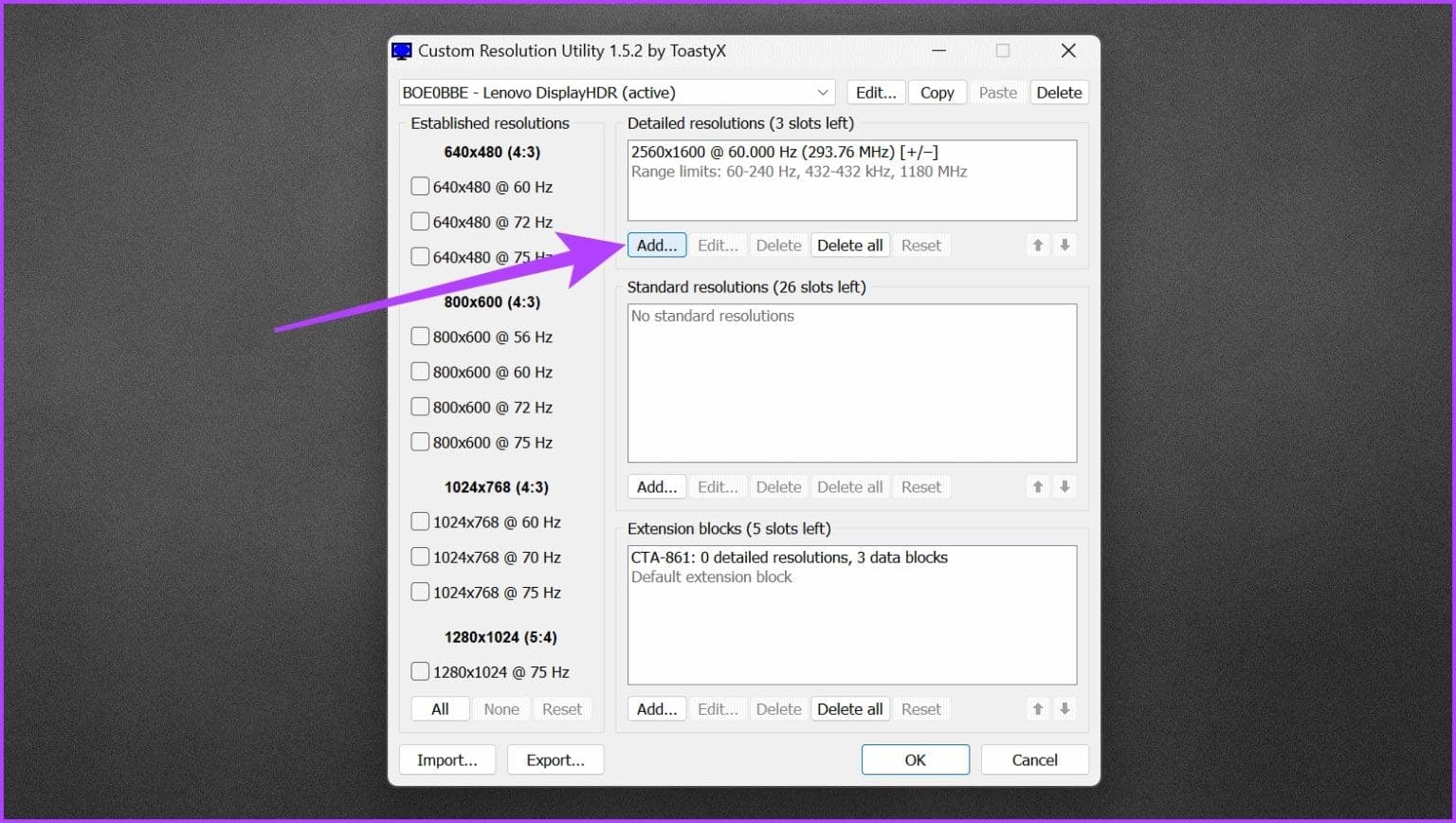Delete the selected display entry at top
1456x823 pixels.
[x=1059, y=93]
